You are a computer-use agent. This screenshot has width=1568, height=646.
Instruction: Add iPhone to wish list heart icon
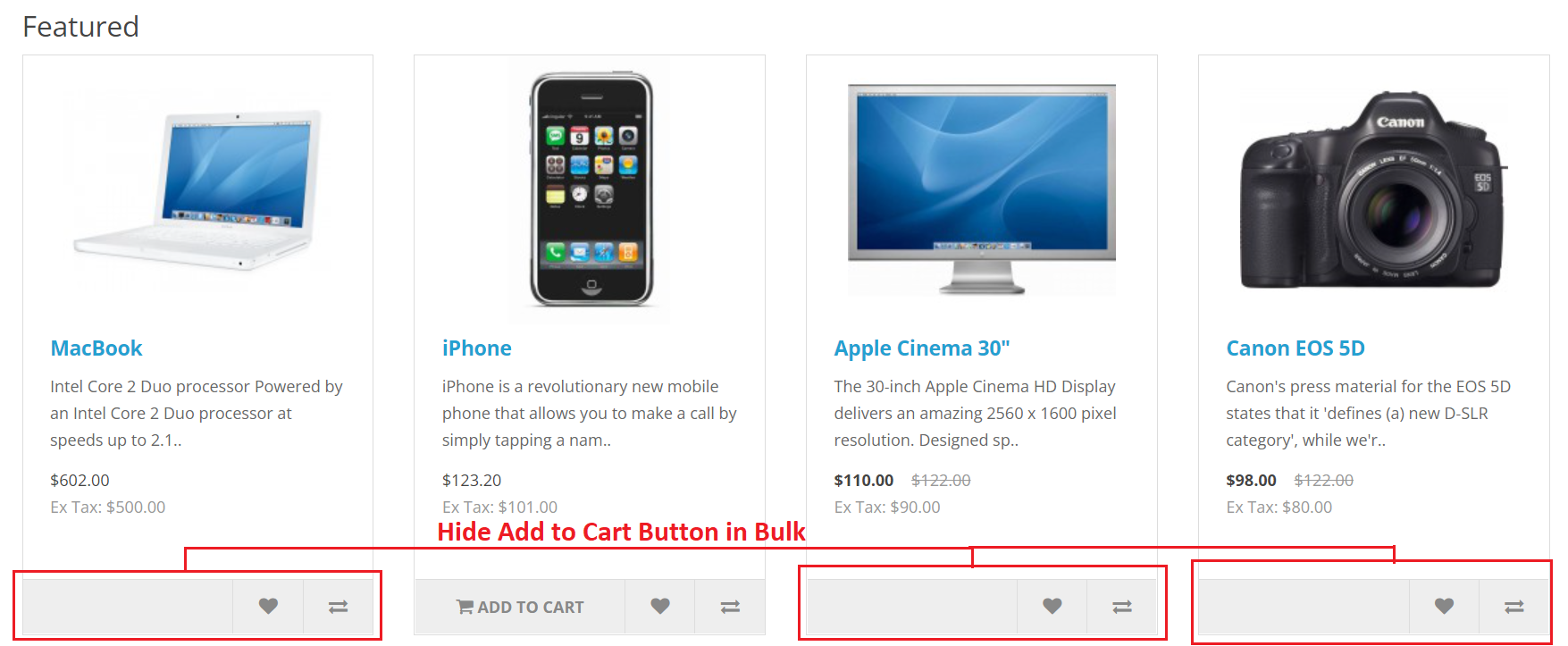660,607
